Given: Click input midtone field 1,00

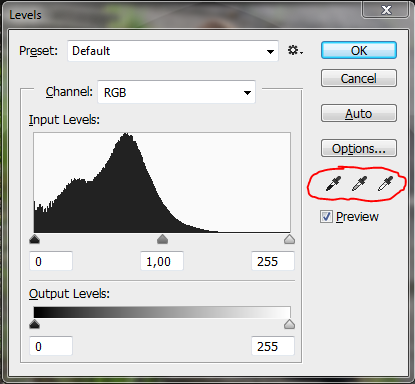Looking at the screenshot, I should [162, 261].
